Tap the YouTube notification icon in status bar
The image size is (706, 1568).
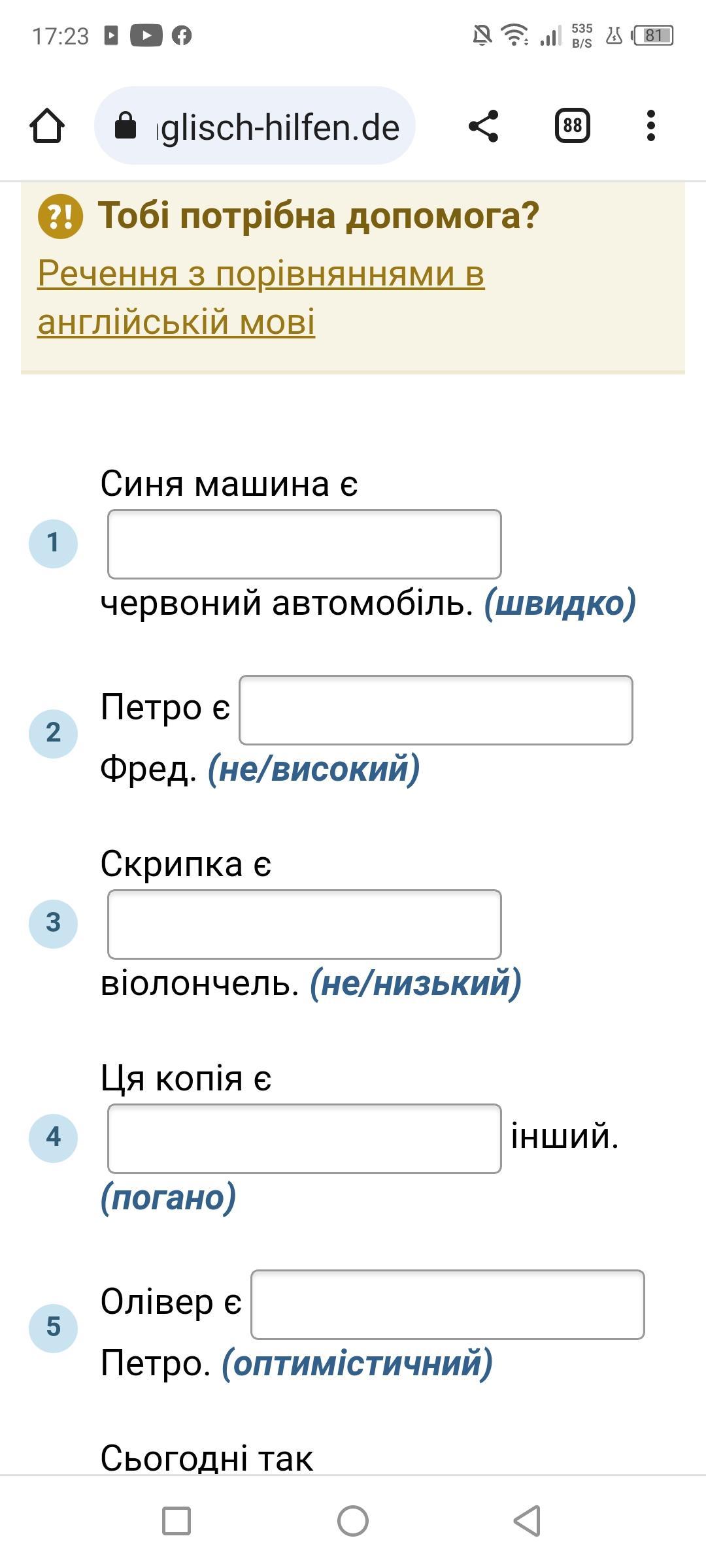click(x=146, y=35)
